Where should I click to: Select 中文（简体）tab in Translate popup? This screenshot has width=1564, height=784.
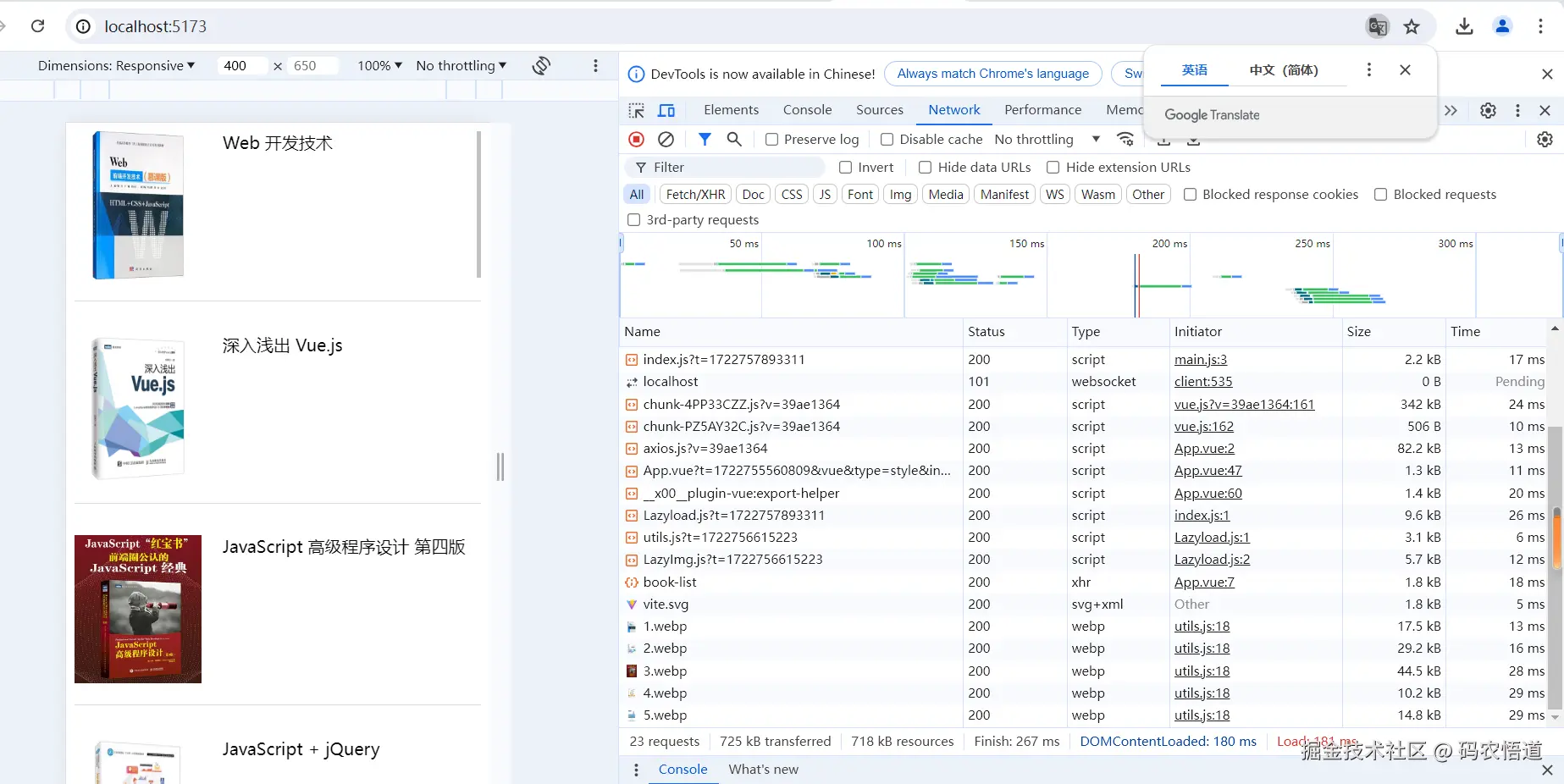tap(1284, 70)
